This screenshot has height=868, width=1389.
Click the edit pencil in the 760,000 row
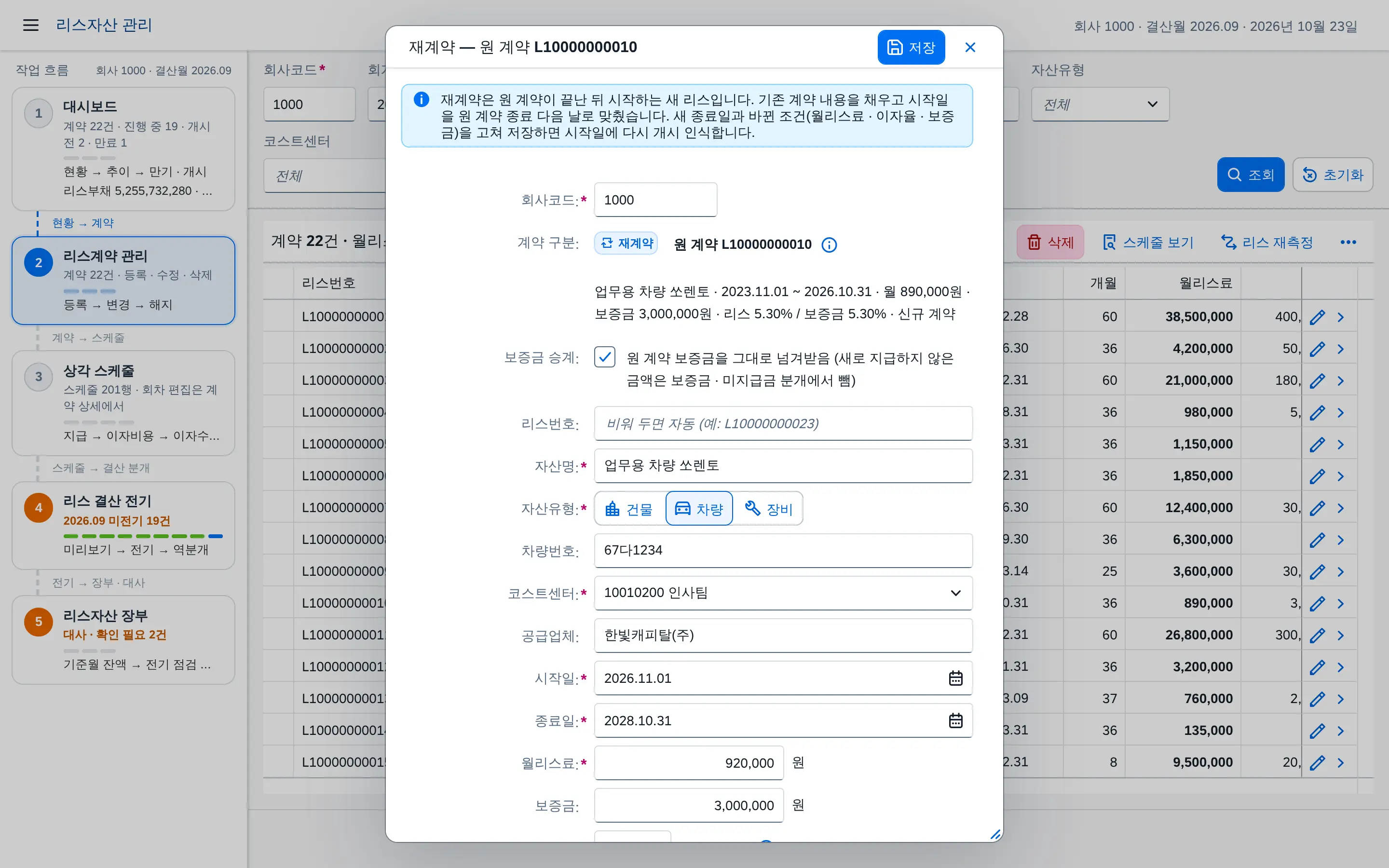coord(1317,699)
